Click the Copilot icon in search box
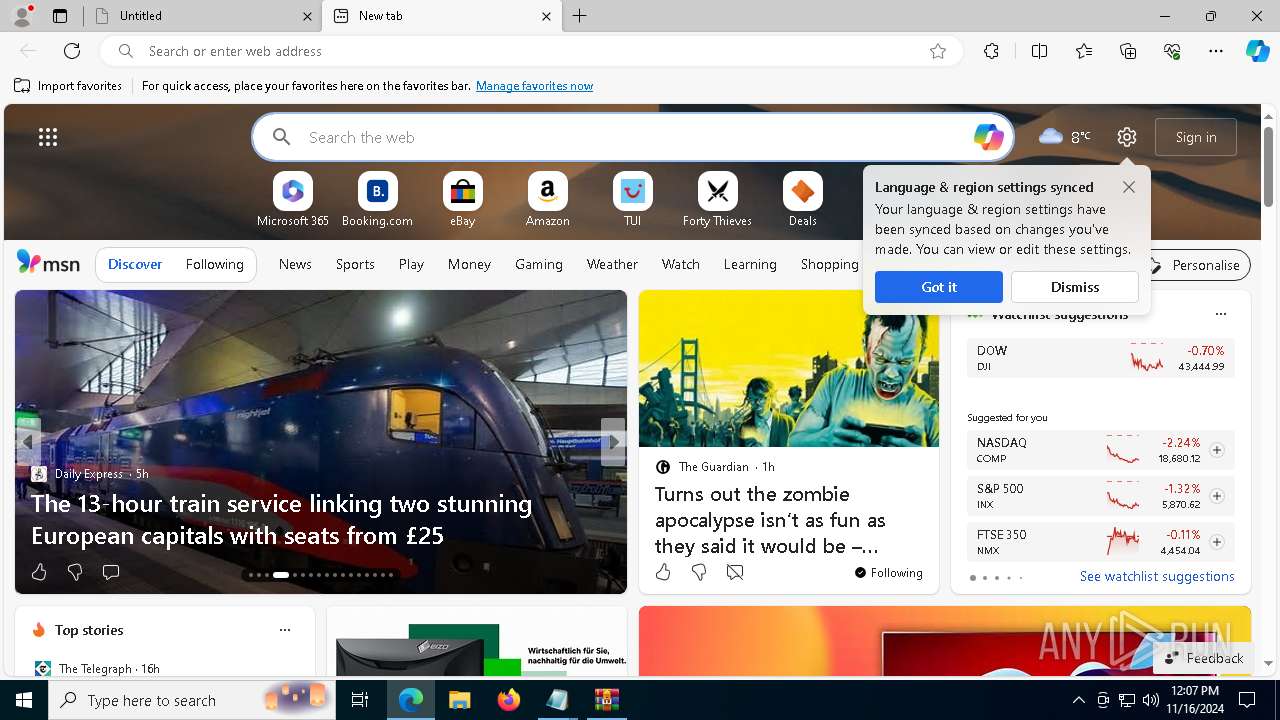Image resolution: width=1280 pixels, height=720 pixels. [x=988, y=137]
